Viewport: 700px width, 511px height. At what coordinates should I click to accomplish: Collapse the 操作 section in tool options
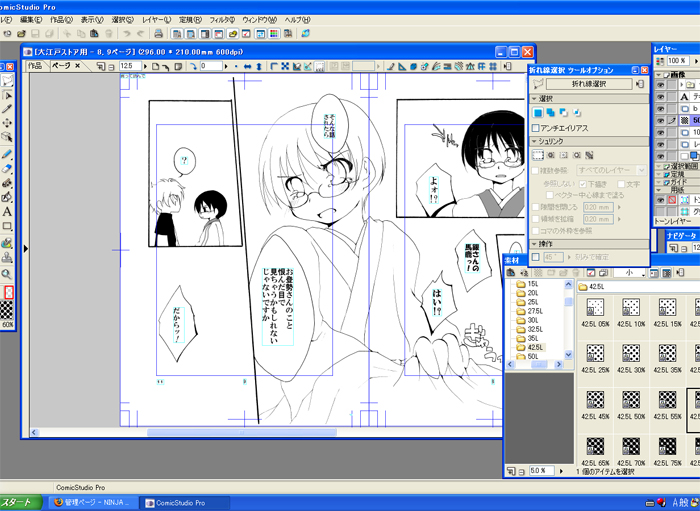coord(534,244)
